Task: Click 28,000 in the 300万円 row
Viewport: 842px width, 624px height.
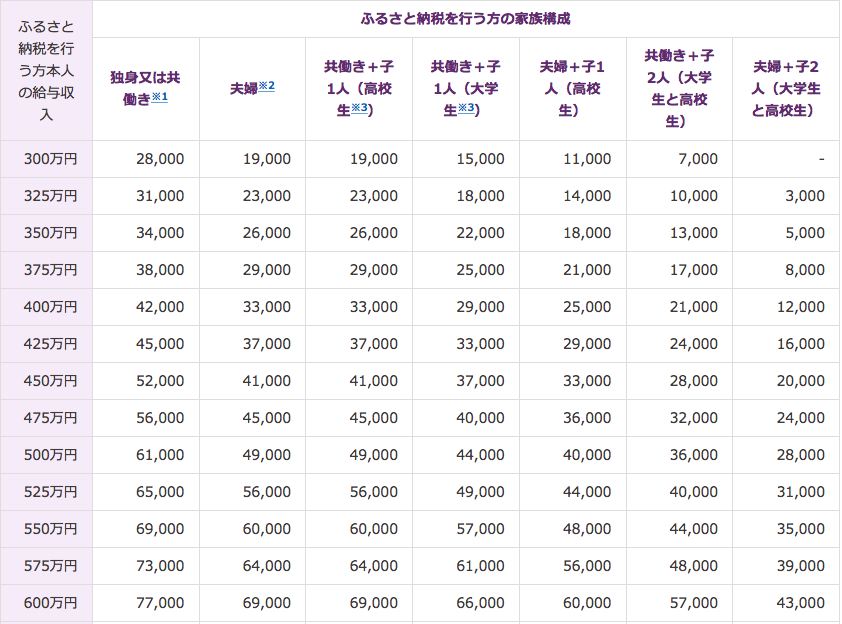Action: [160, 159]
